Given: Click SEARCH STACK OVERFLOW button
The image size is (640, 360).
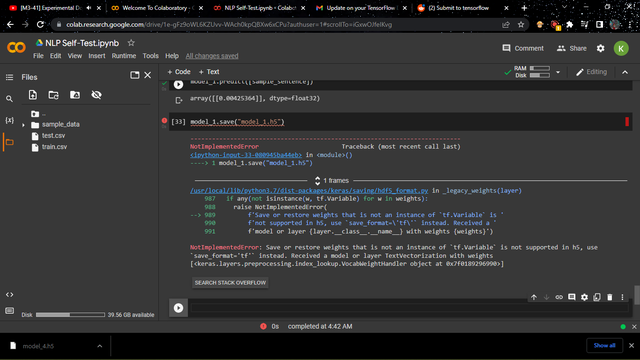Looking at the screenshot, I should pyautogui.click(x=230, y=282).
